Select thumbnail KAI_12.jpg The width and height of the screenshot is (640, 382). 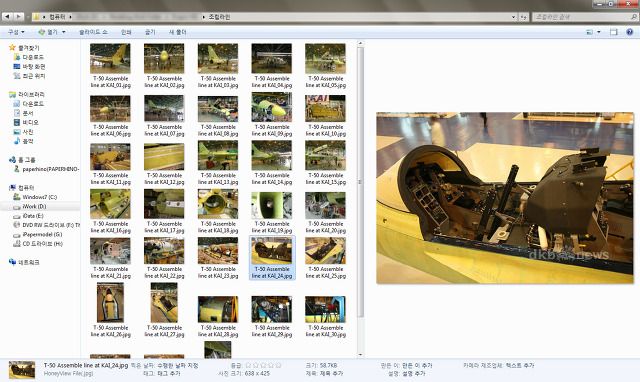(164, 157)
